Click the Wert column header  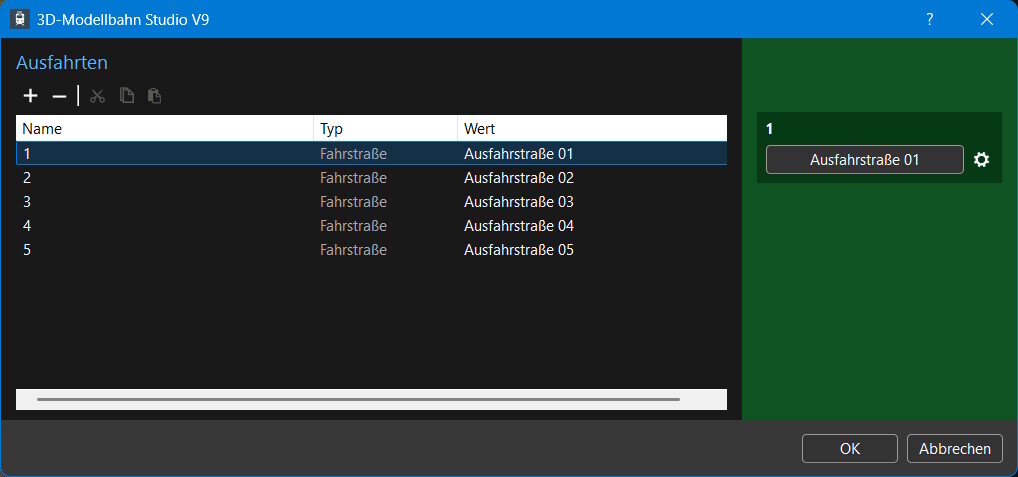click(590, 129)
